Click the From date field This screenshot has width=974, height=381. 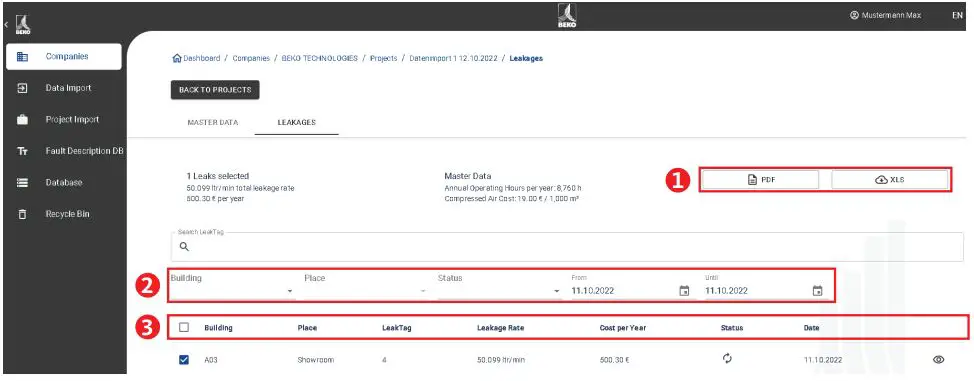tap(624, 290)
